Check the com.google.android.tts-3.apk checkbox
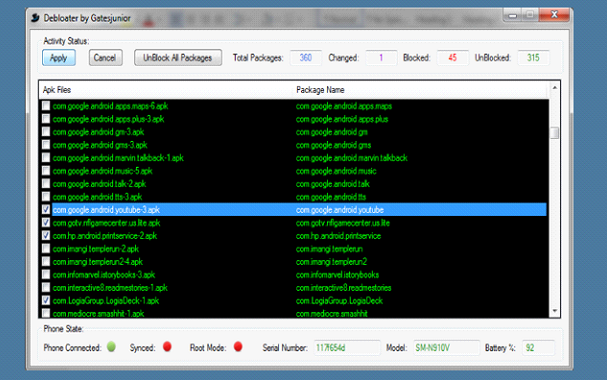This screenshot has height=380, width=607. click(46, 197)
